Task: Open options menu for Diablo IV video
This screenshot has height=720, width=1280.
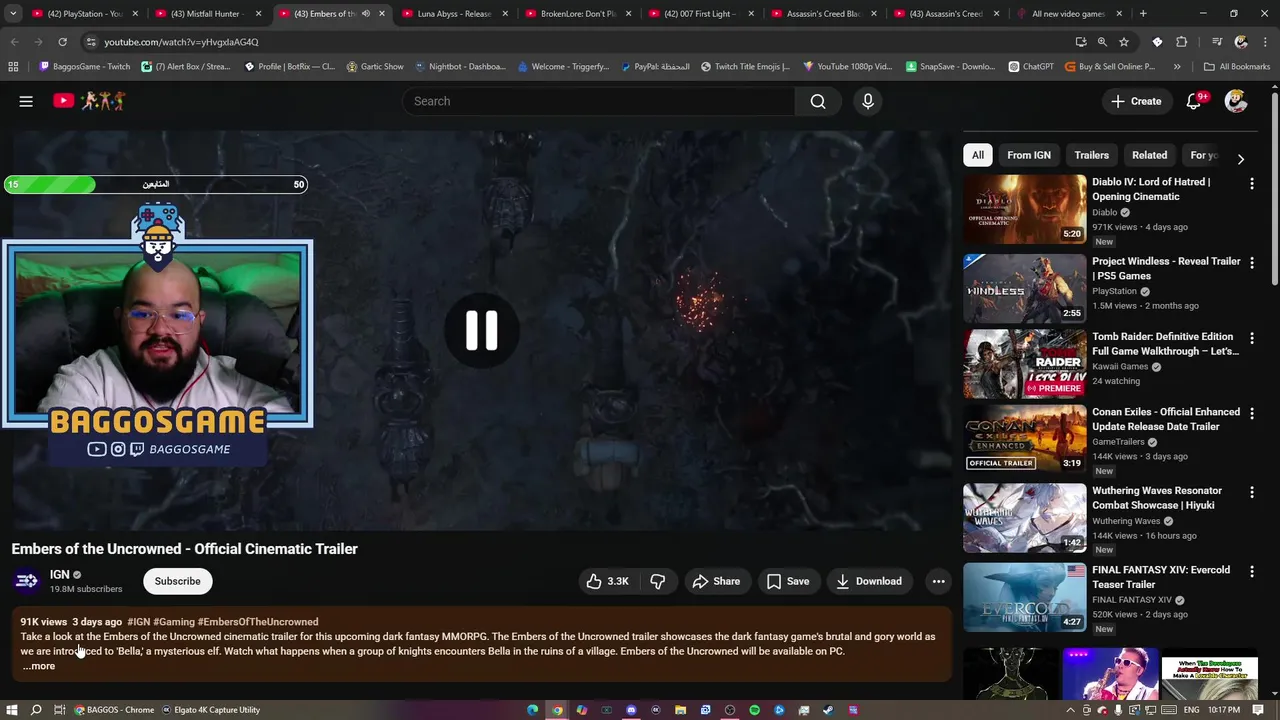Action: point(1251,184)
